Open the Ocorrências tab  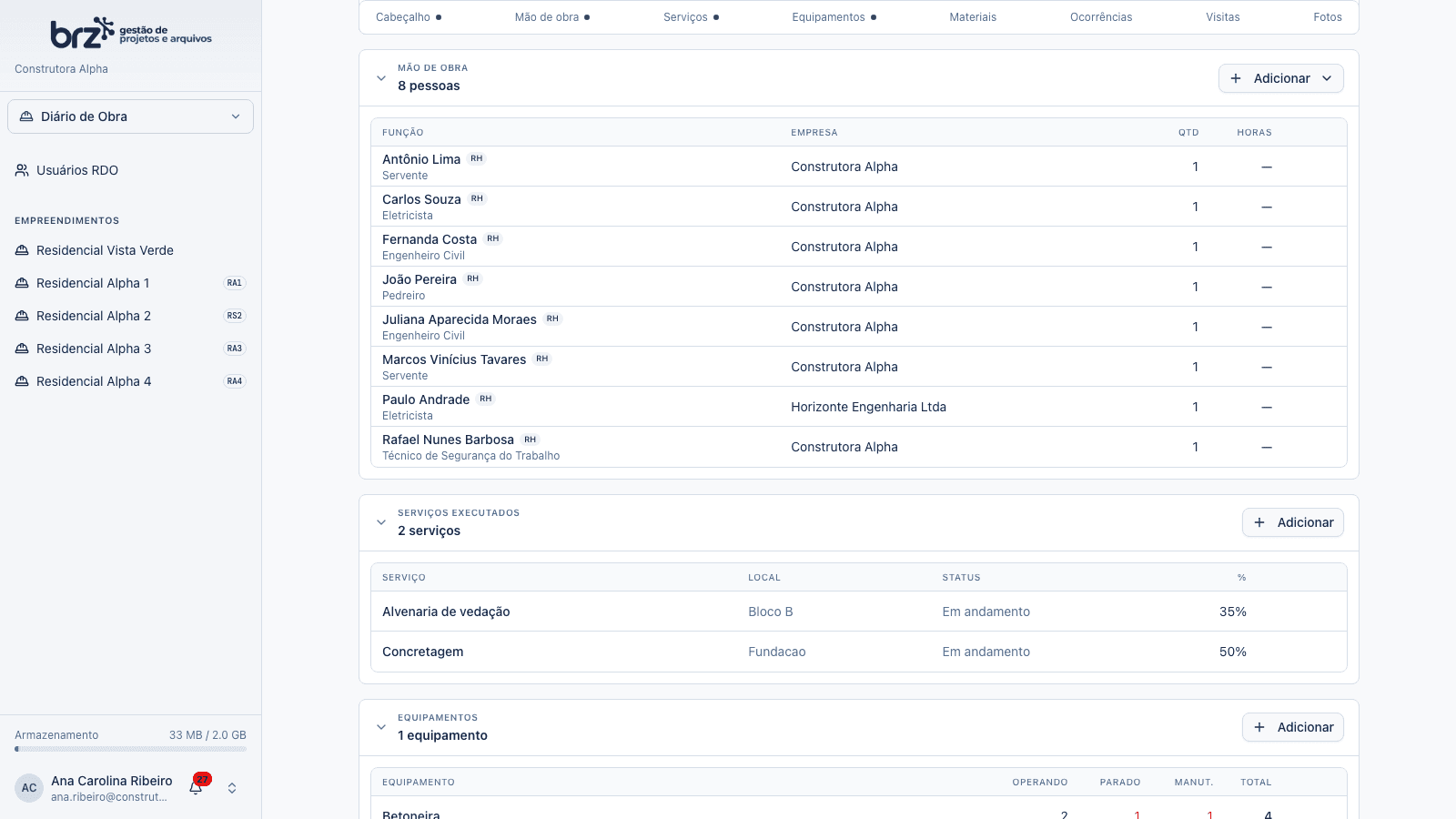tap(1101, 17)
